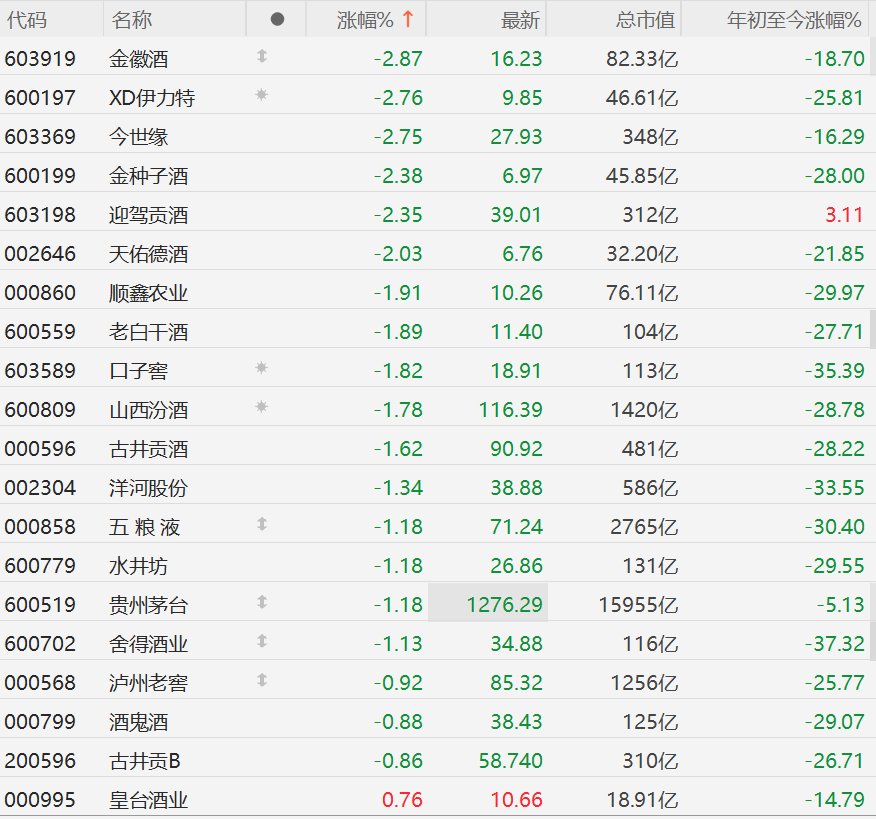Screen dimensions: 876x819
Task: Sort by the 最新 column header
Action: [x=521, y=20]
